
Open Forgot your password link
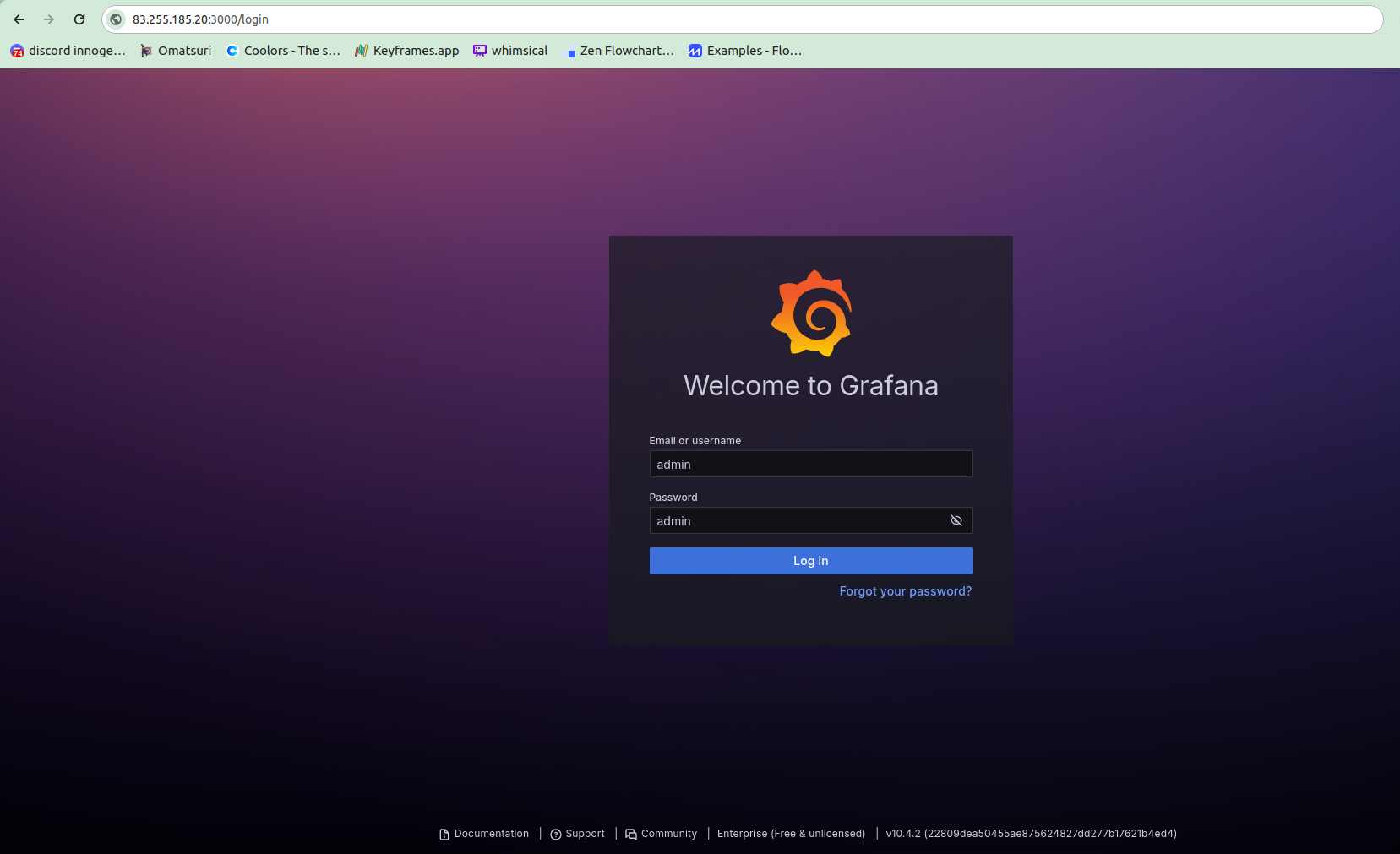[x=906, y=591]
